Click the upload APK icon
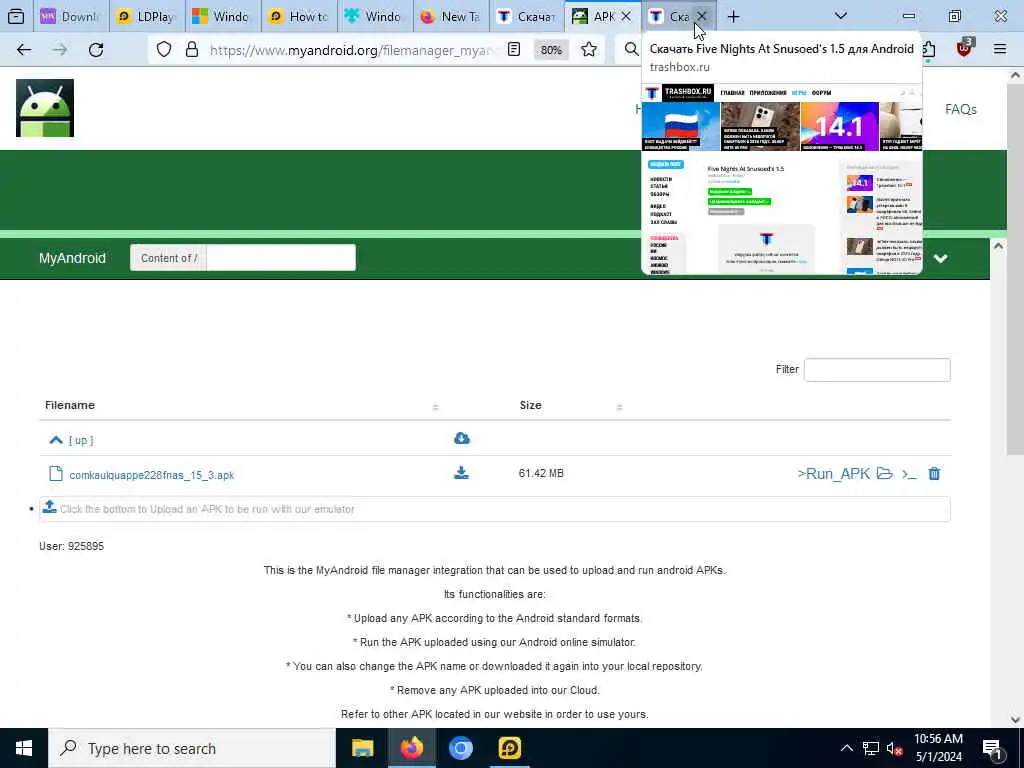Viewport: 1024px width, 768px height. (50, 507)
